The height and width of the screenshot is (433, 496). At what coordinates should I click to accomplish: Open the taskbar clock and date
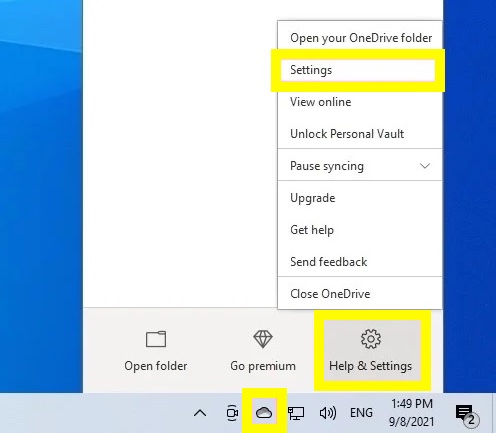click(412, 413)
